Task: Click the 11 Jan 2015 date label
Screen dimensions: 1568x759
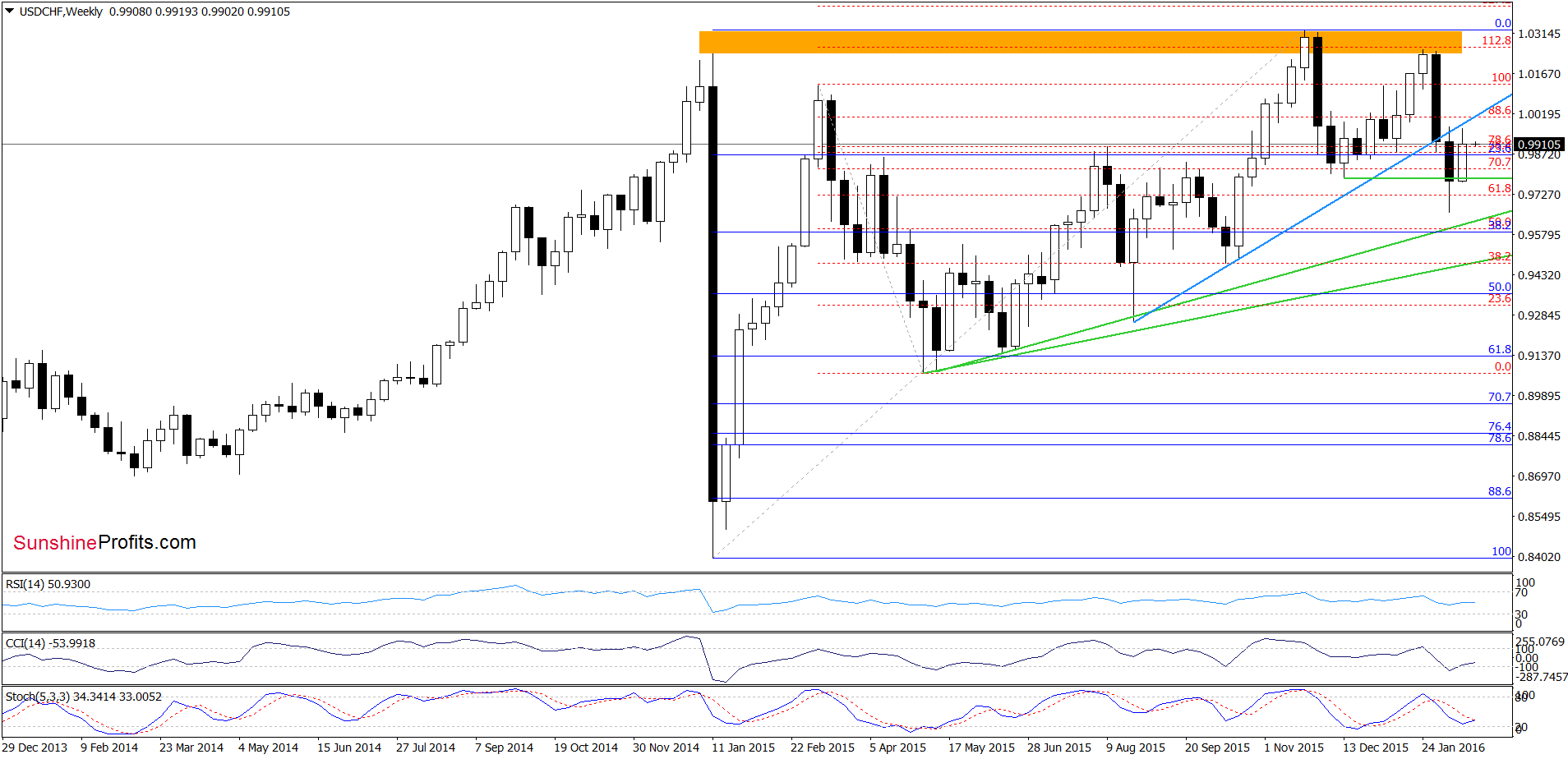Action: click(743, 747)
